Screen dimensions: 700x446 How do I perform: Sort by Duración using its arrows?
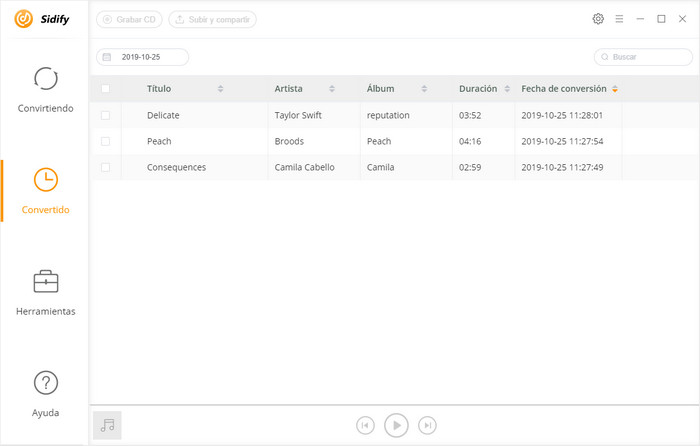pos(507,89)
